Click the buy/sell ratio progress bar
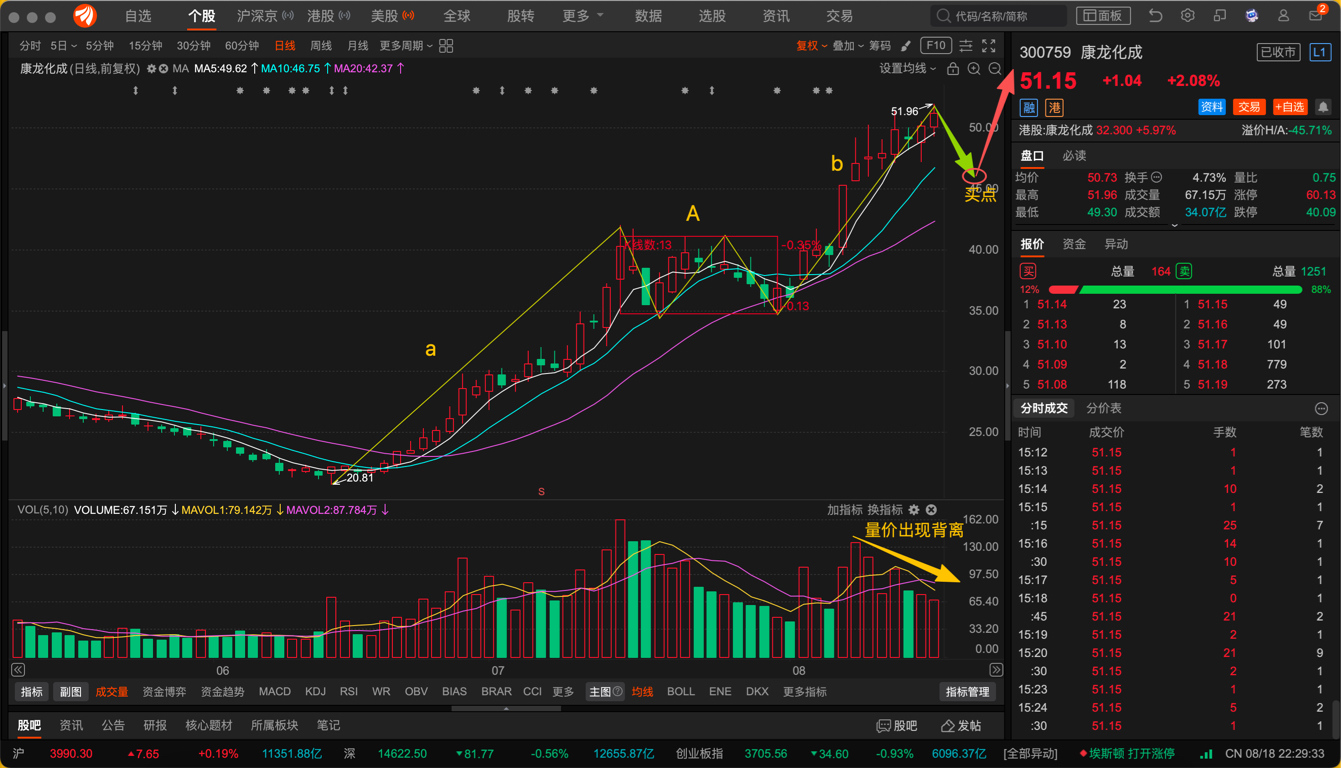Viewport: 1341px width, 768px height. (x=1175, y=290)
